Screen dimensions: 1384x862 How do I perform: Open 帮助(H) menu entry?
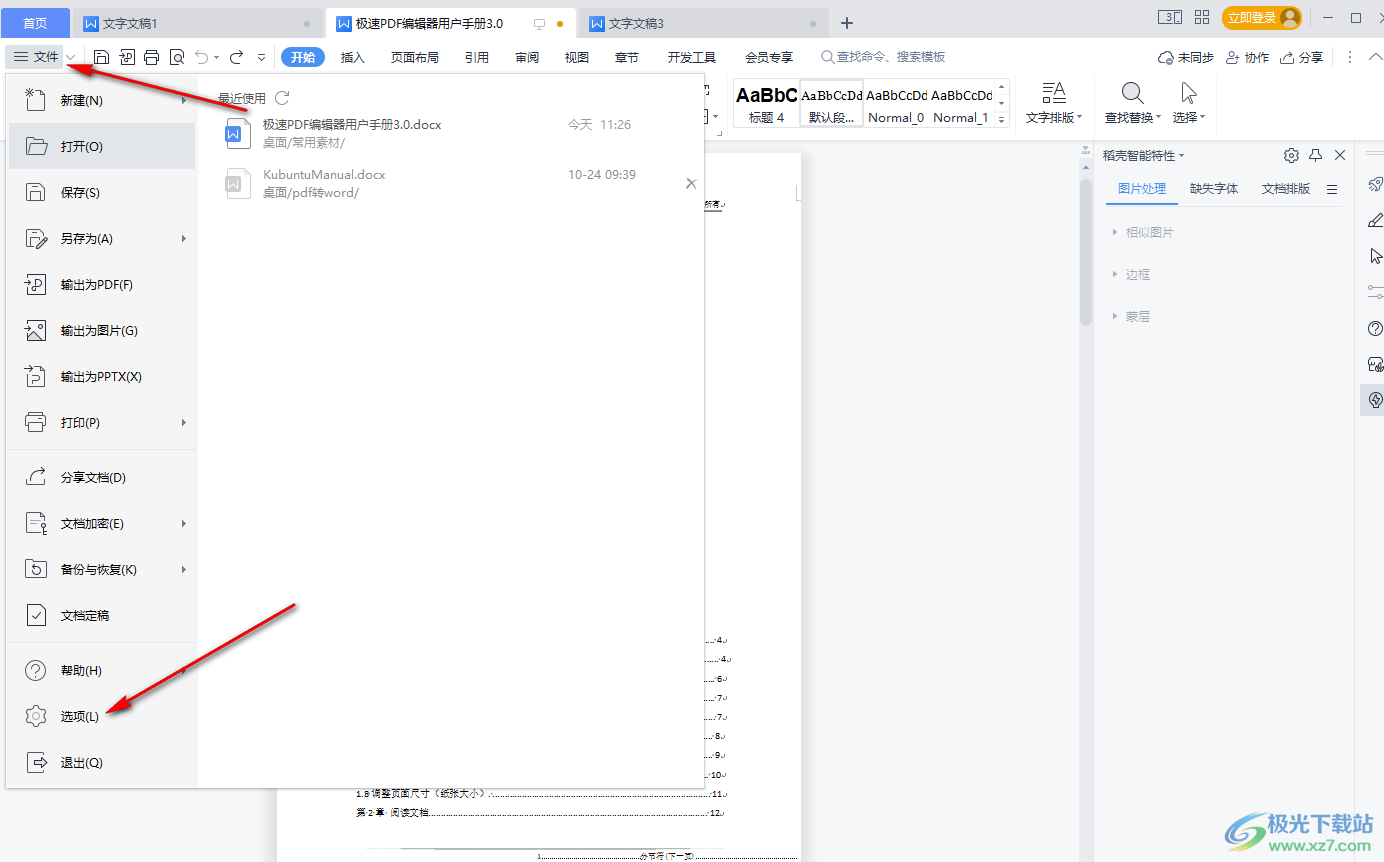(x=102, y=670)
